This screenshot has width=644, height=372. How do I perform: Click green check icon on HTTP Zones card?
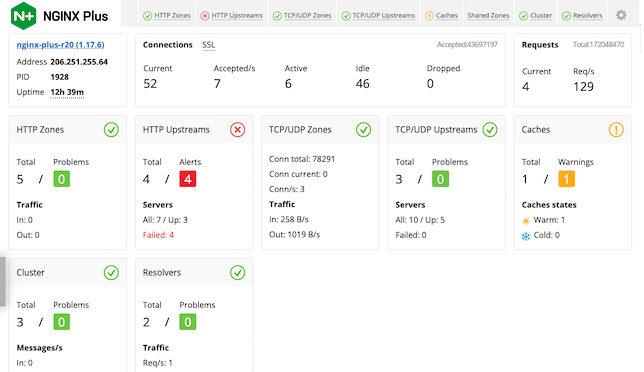tap(111, 130)
